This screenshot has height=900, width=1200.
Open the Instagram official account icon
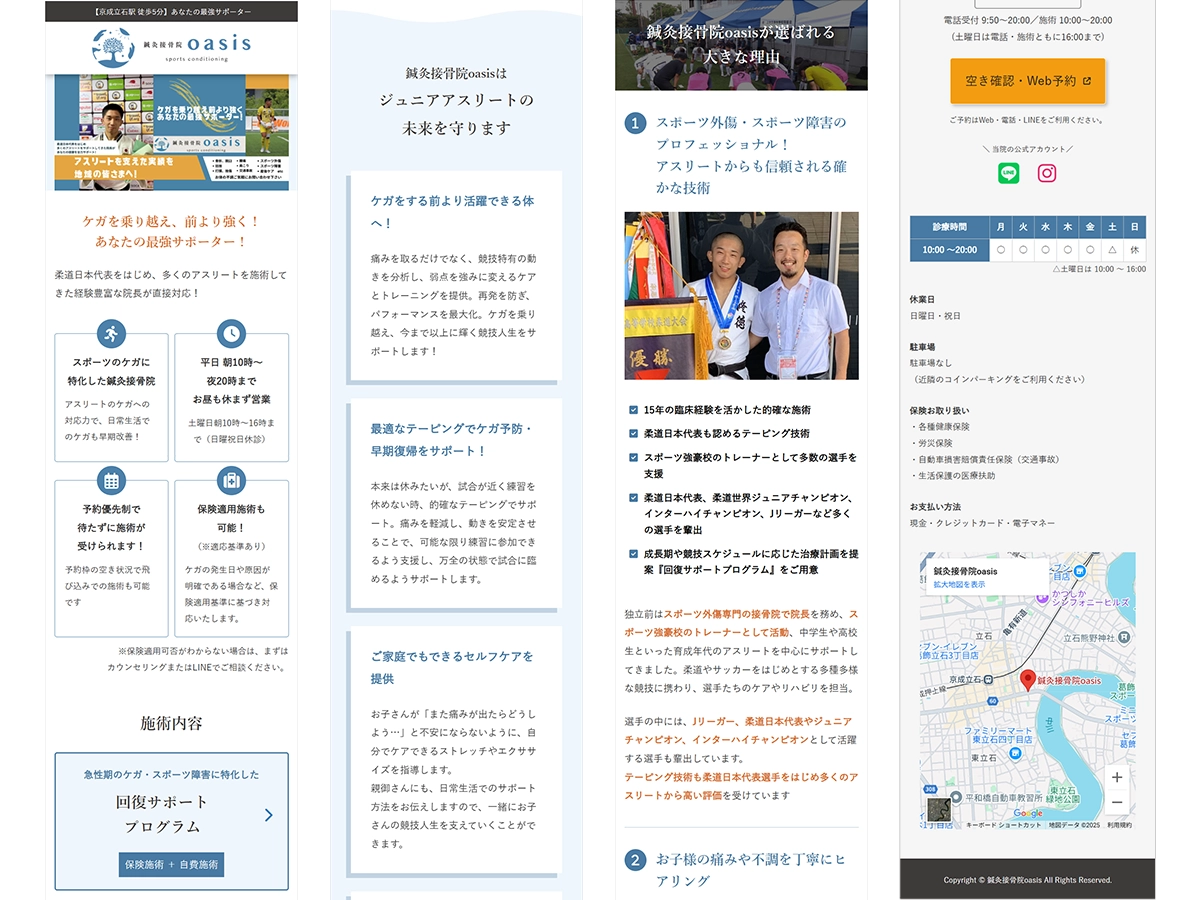click(1046, 173)
